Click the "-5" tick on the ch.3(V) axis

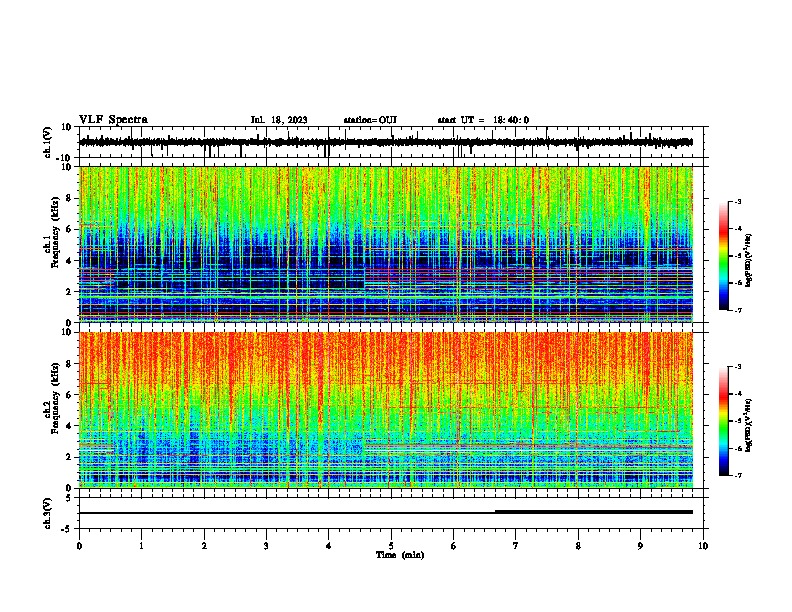[67, 529]
